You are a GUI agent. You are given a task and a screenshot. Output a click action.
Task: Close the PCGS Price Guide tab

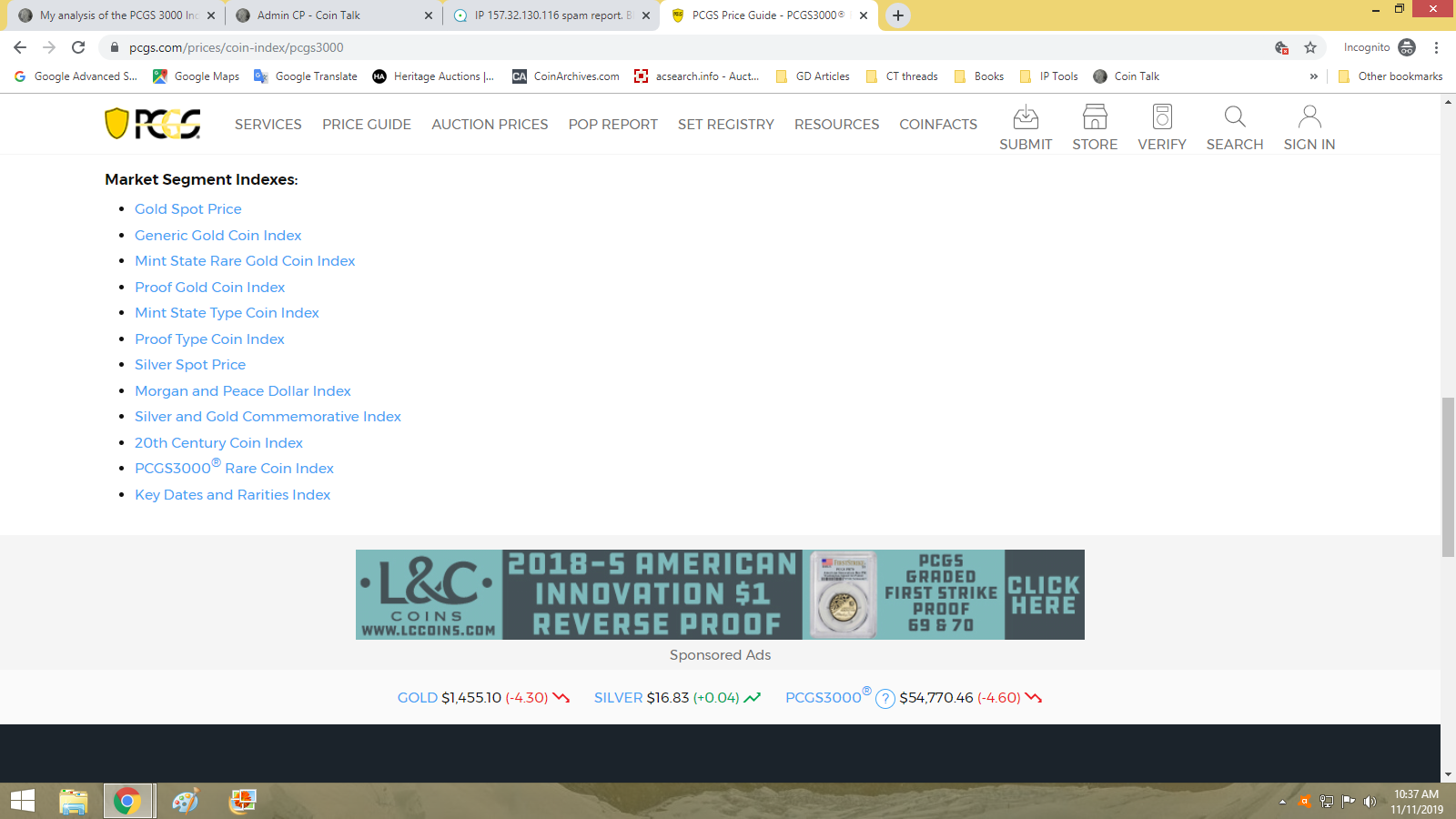pos(864,15)
